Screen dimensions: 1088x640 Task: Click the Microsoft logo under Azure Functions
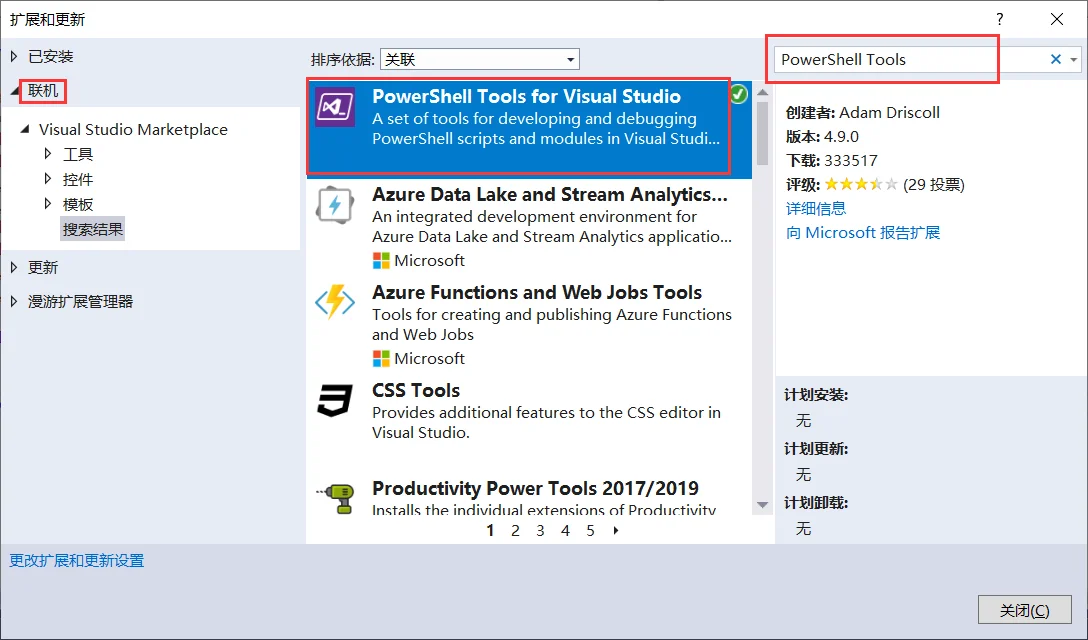[x=381, y=358]
